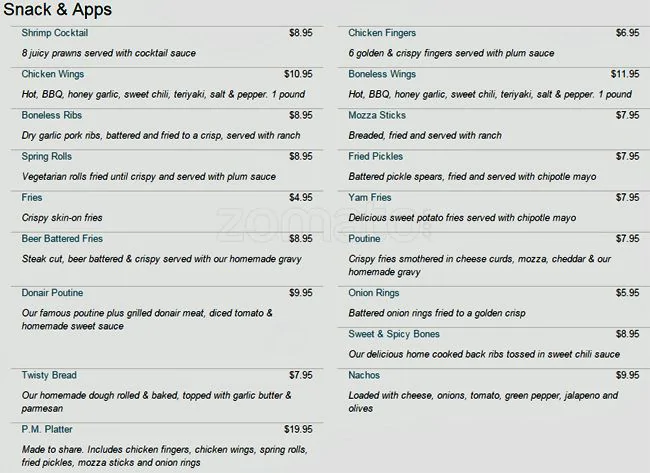This screenshot has height=473, width=650.
Task: Click the Fried Pickles item title
Action: (376, 156)
